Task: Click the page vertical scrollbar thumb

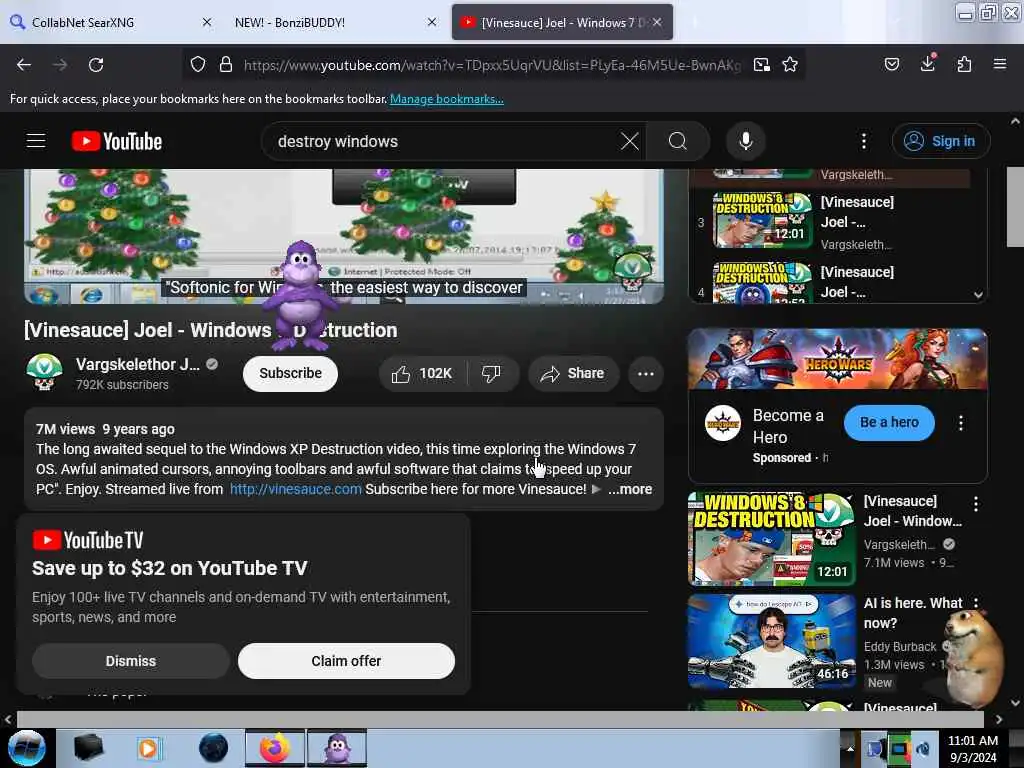Action: tap(1015, 206)
